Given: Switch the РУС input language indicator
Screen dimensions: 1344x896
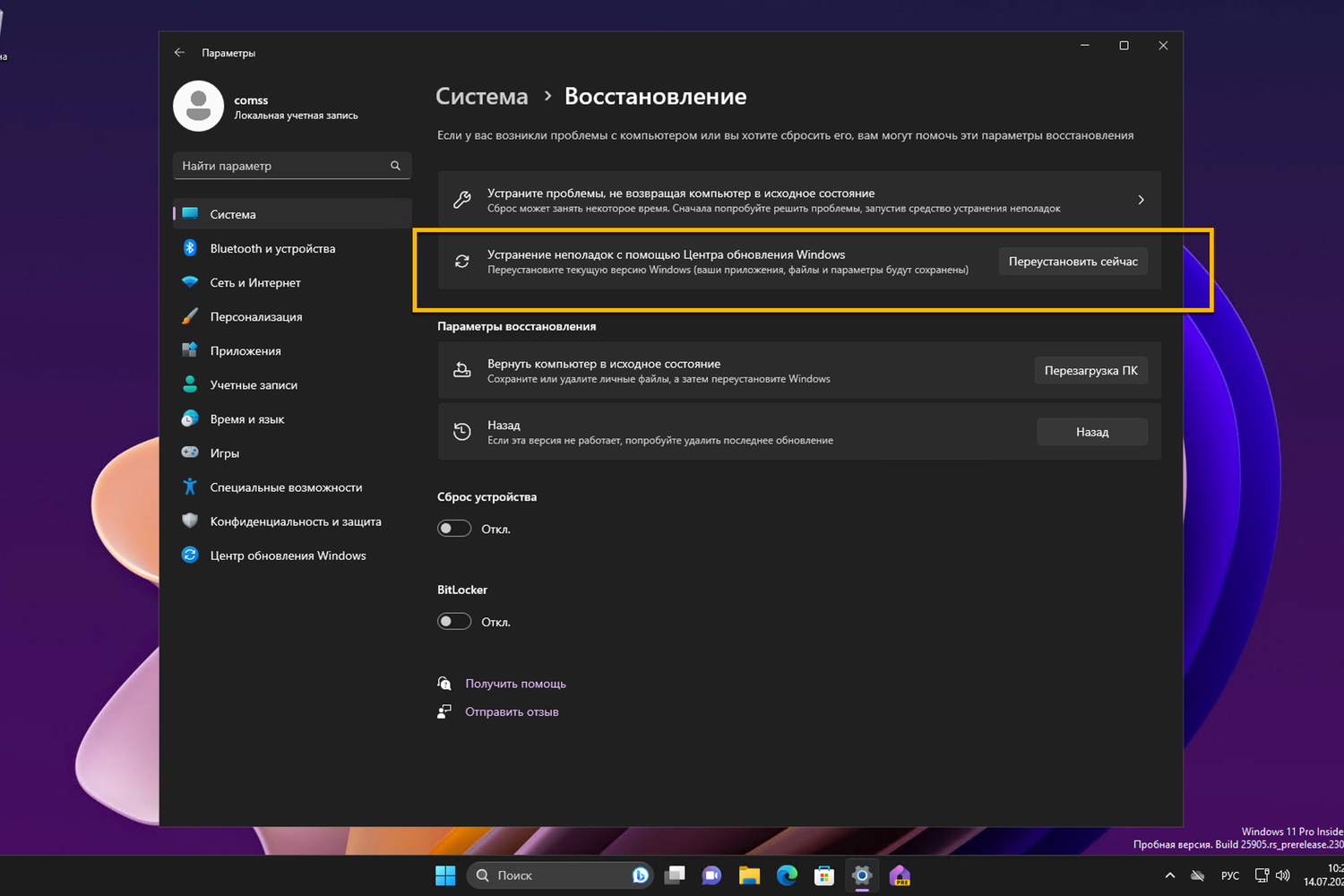Looking at the screenshot, I should click(x=1230, y=875).
